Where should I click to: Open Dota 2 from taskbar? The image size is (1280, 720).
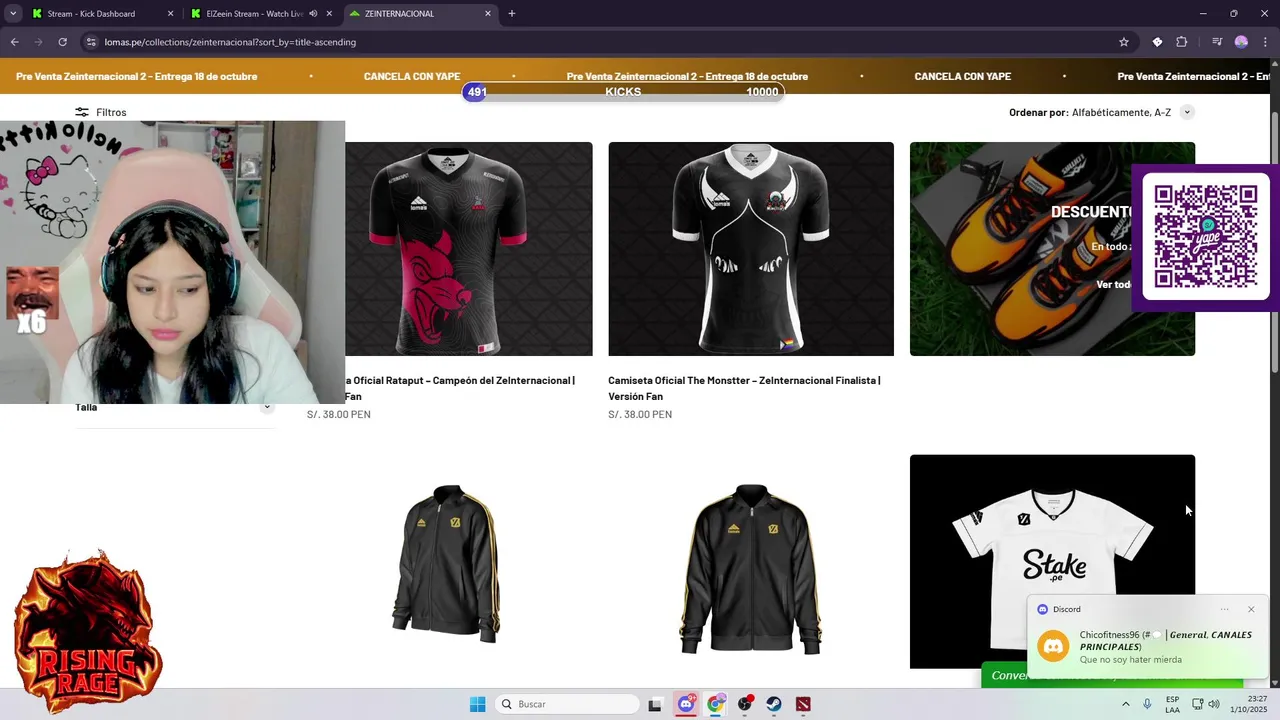[803, 704]
